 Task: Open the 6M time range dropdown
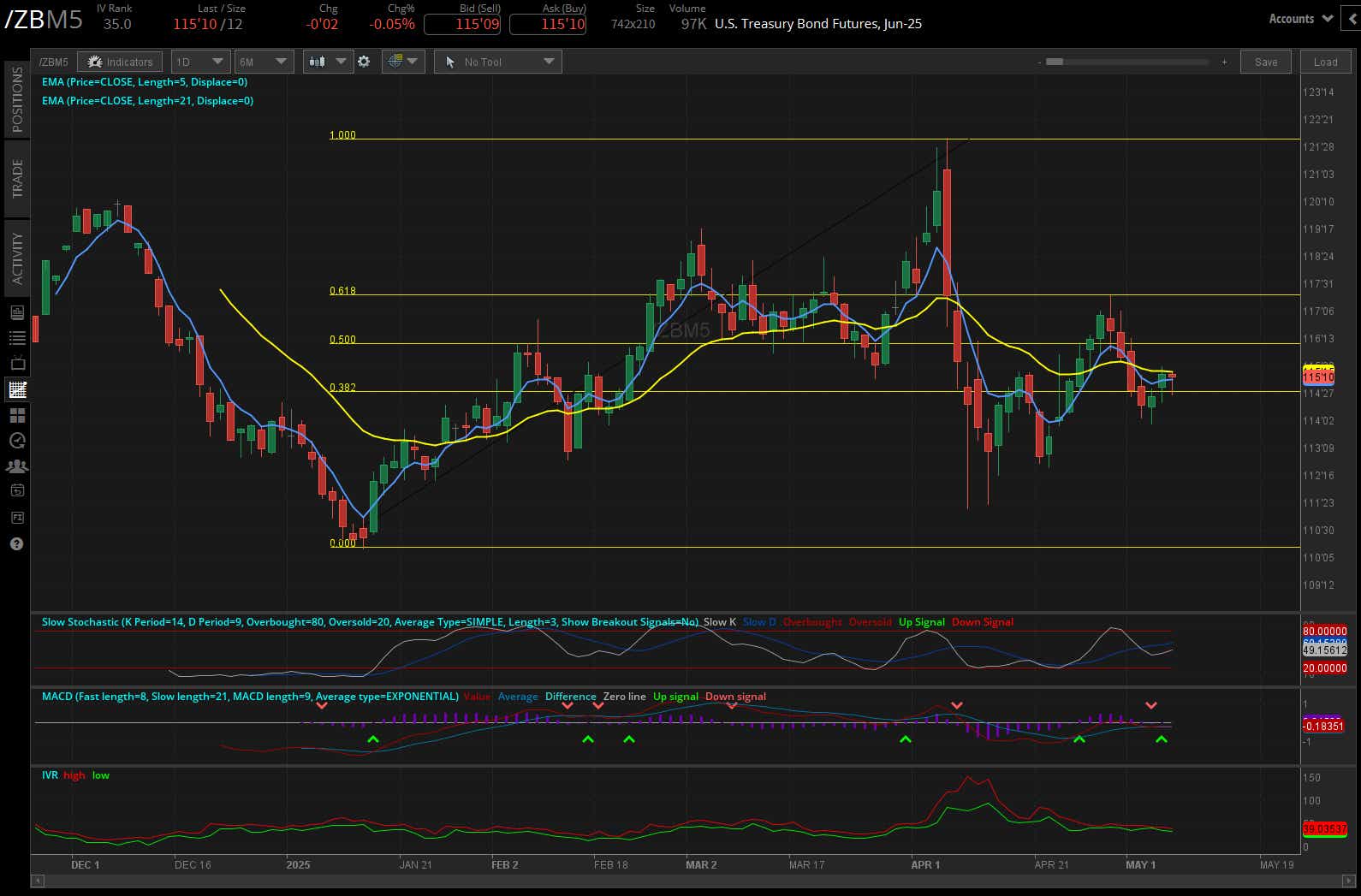(264, 62)
